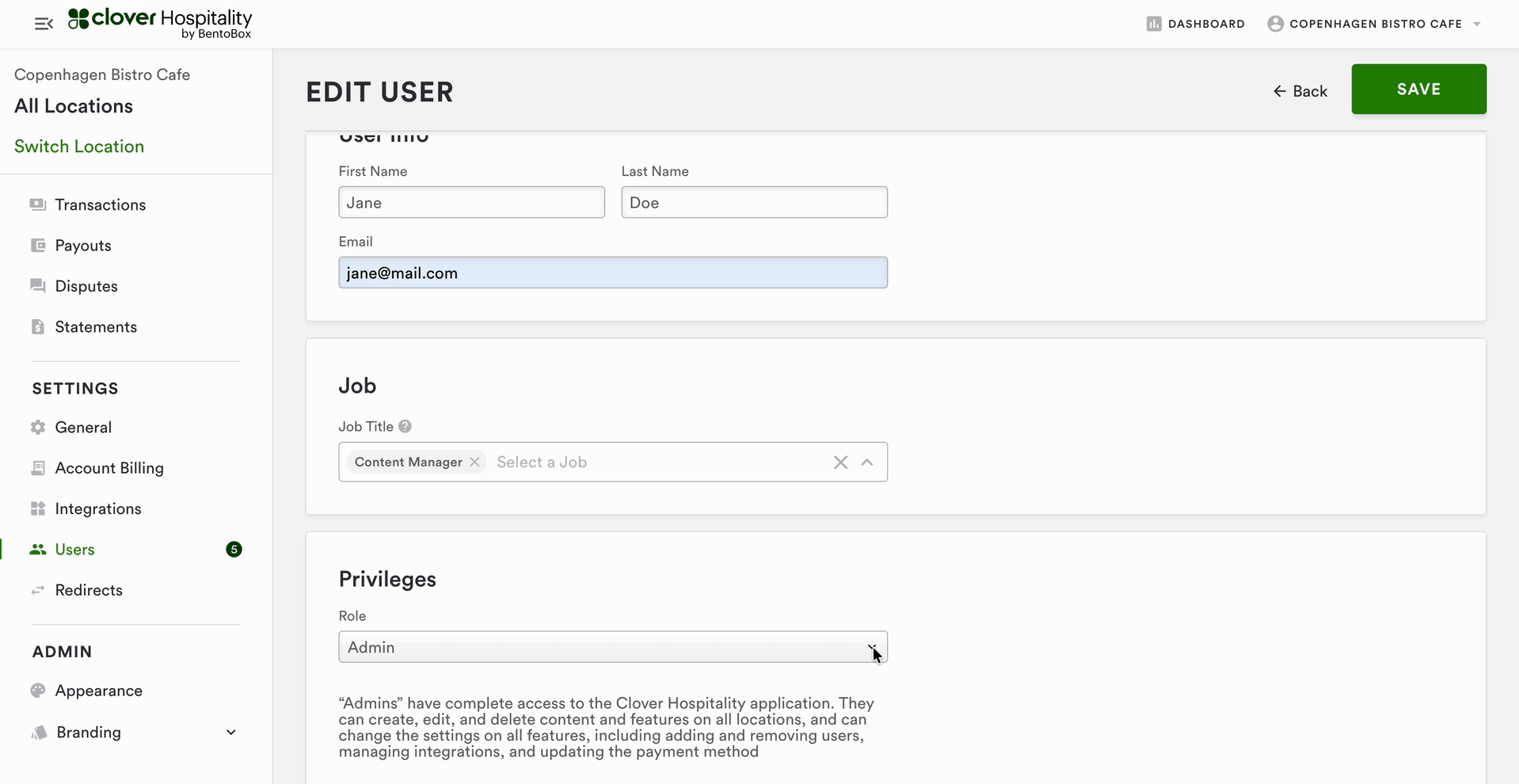Clear all selected jobs with X icon
This screenshot has height=784, width=1519.
[840, 462]
